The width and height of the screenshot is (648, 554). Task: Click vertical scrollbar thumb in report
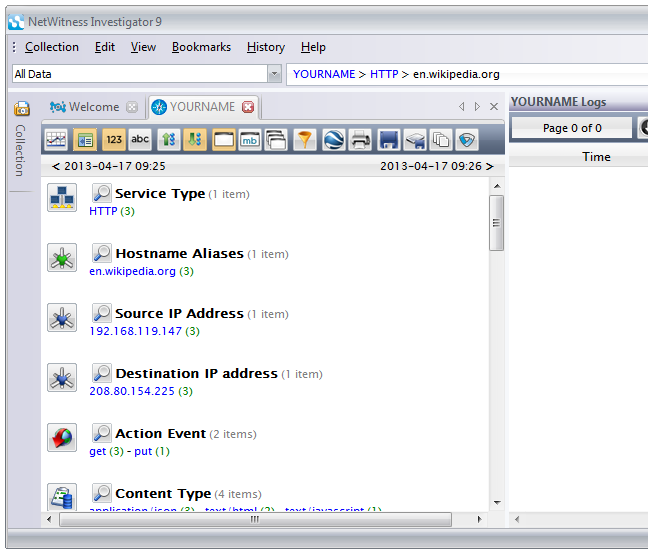coord(496,223)
